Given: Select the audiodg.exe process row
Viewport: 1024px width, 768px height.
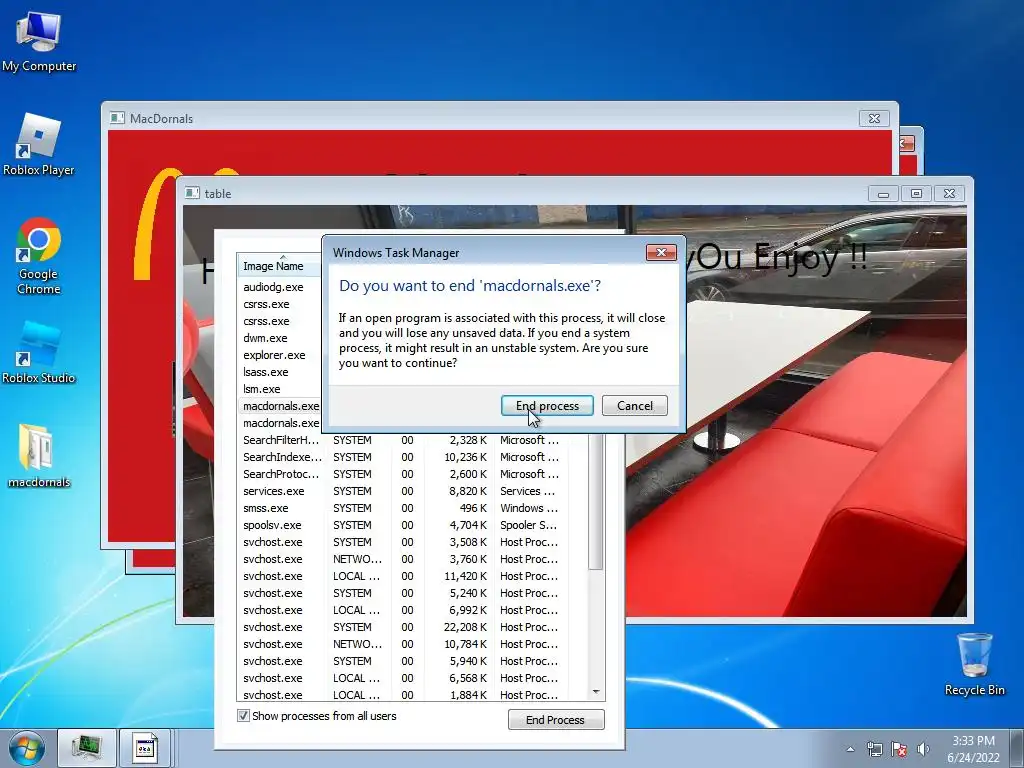Looking at the screenshot, I should pyautogui.click(x=280, y=287).
